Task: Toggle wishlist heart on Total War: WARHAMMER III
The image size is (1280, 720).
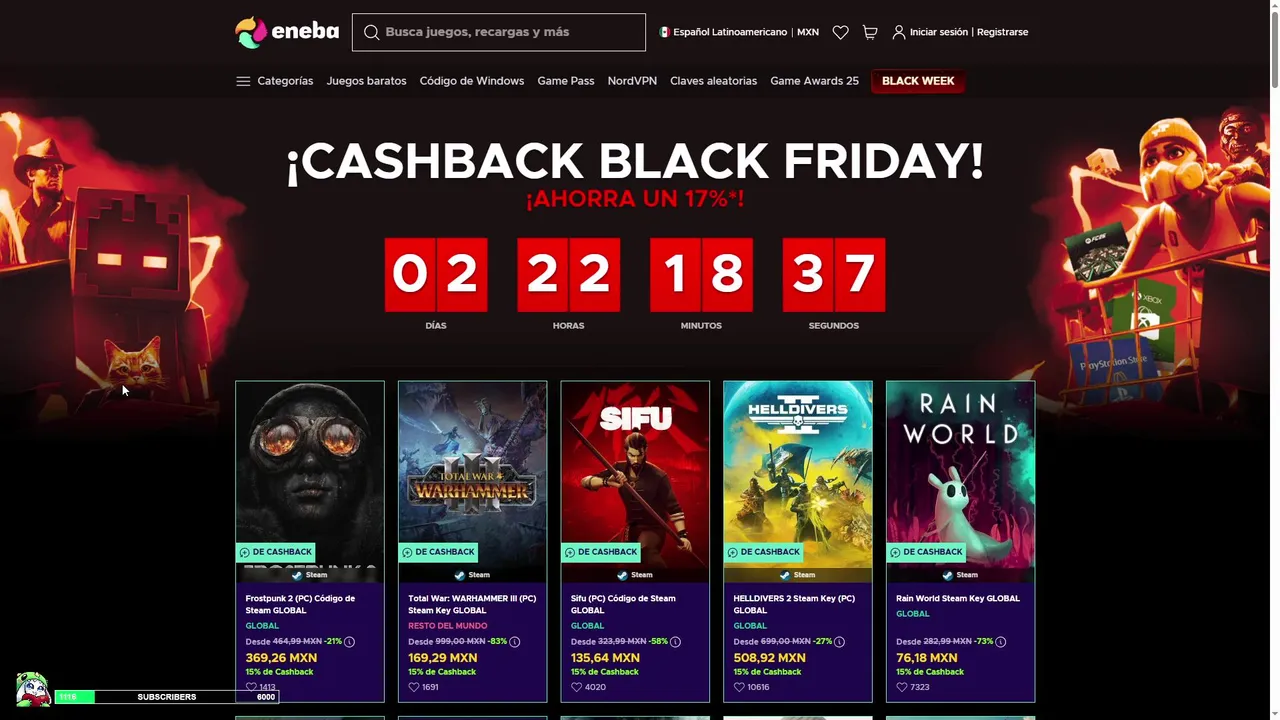Action: [x=414, y=687]
